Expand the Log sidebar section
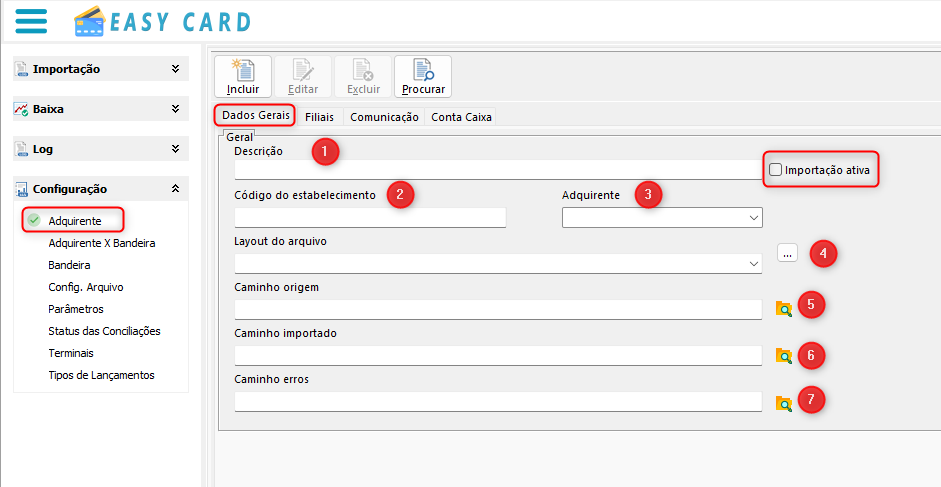 (x=175, y=149)
